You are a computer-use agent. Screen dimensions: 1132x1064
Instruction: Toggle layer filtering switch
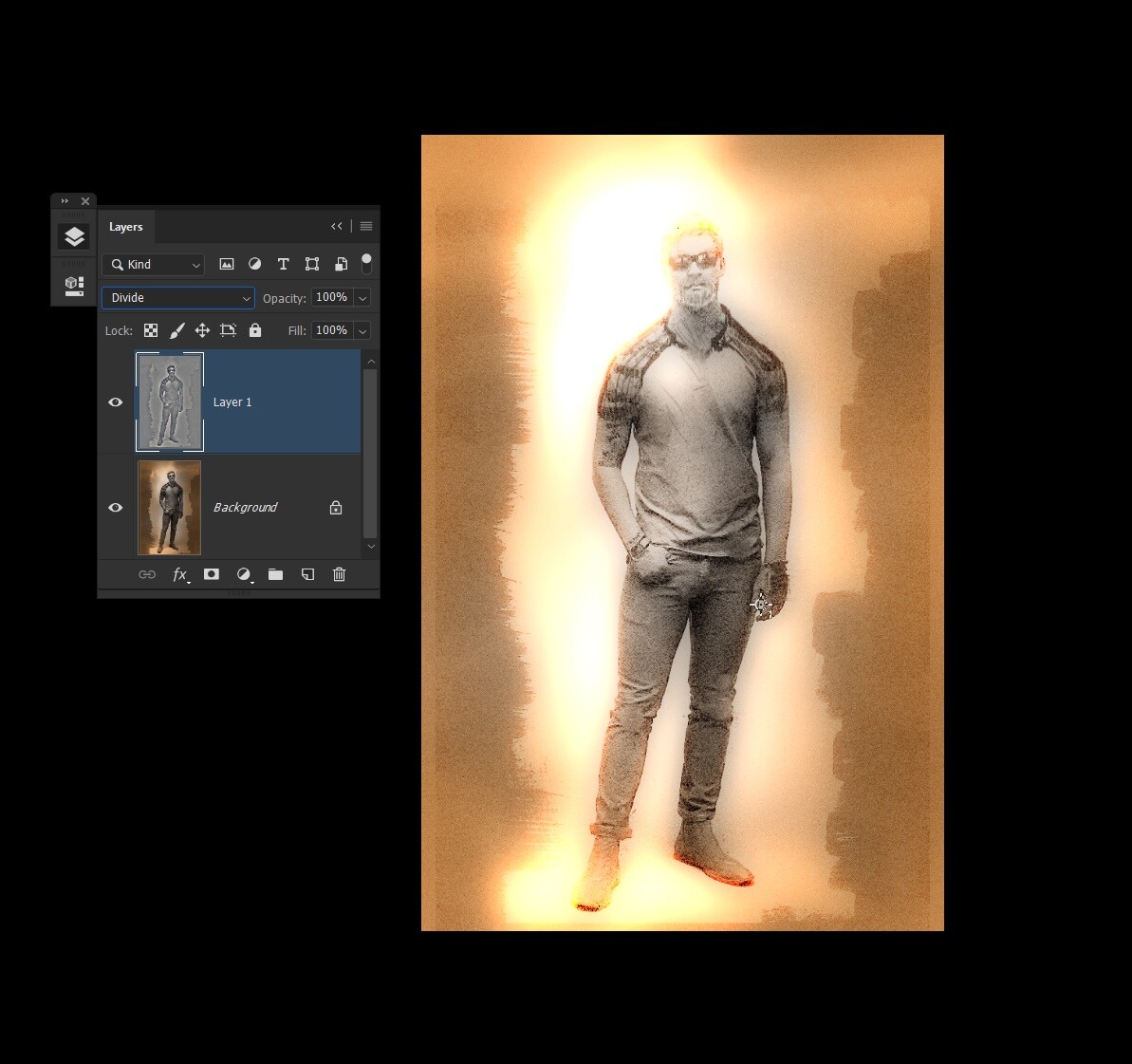(x=366, y=264)
